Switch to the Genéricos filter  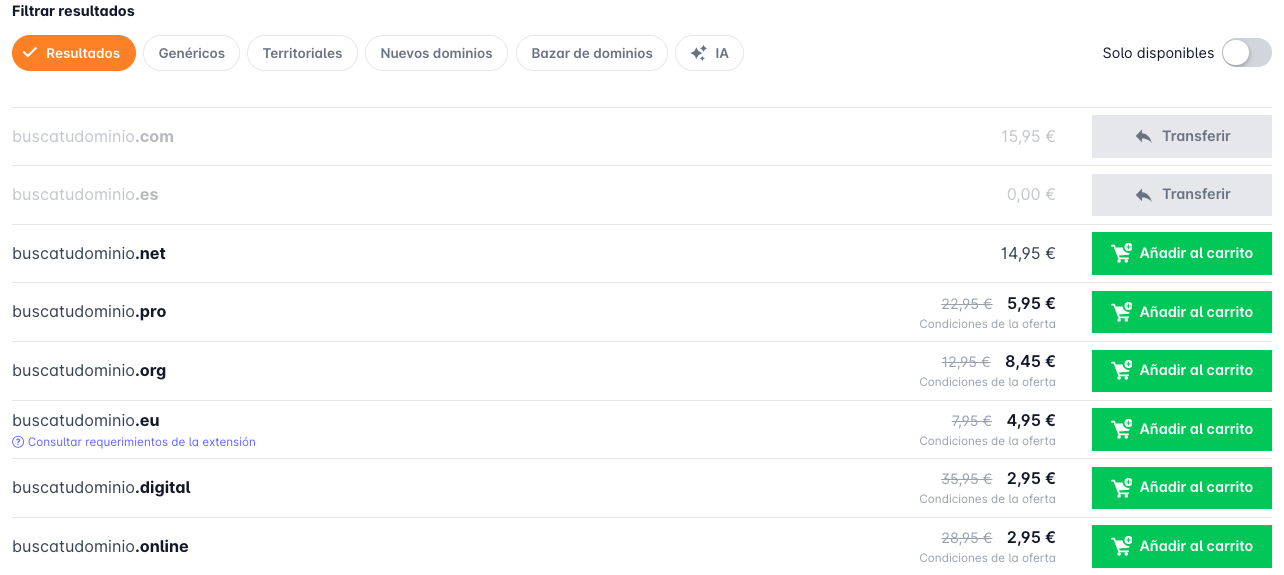click(x=191, y=53)
